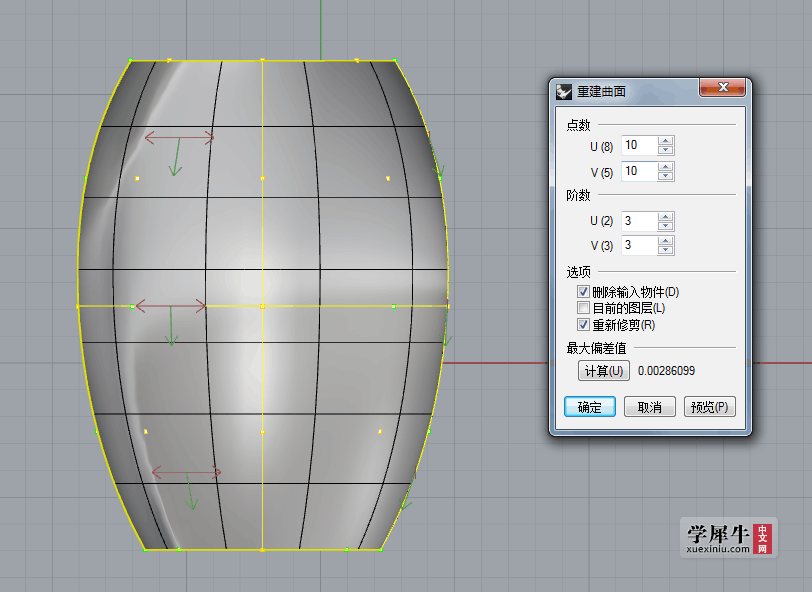812x592 pixels.
Task: Click the 重建曲面 dialog title text
Action: [x=601, y=92]
